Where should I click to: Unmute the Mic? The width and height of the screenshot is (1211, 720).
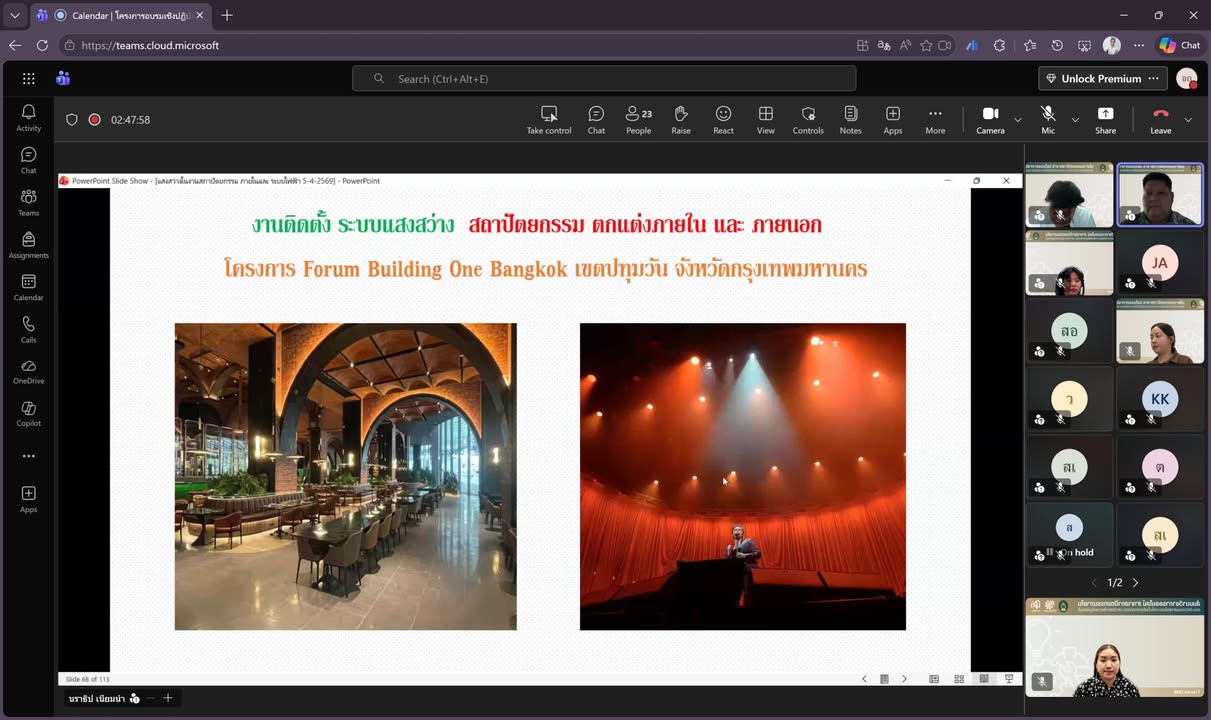(1047, 119)
